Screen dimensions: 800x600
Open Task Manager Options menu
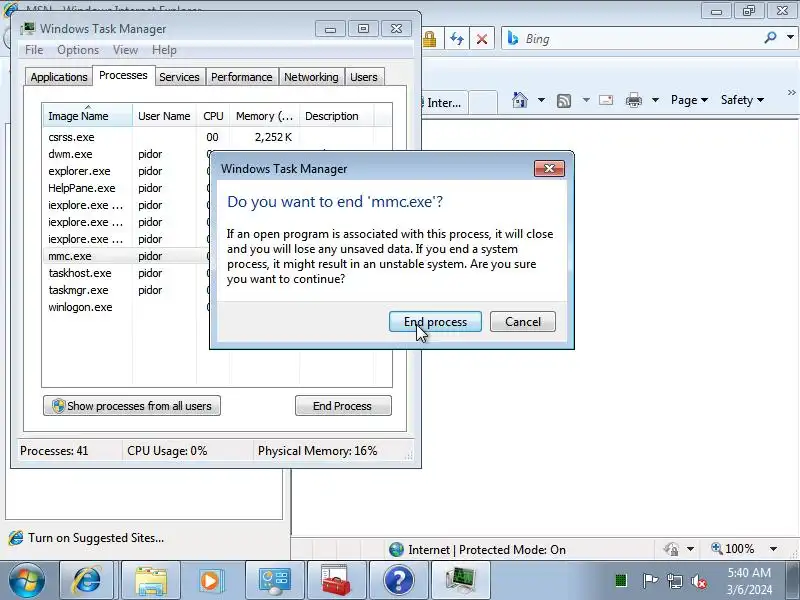[x=78, y=50]
